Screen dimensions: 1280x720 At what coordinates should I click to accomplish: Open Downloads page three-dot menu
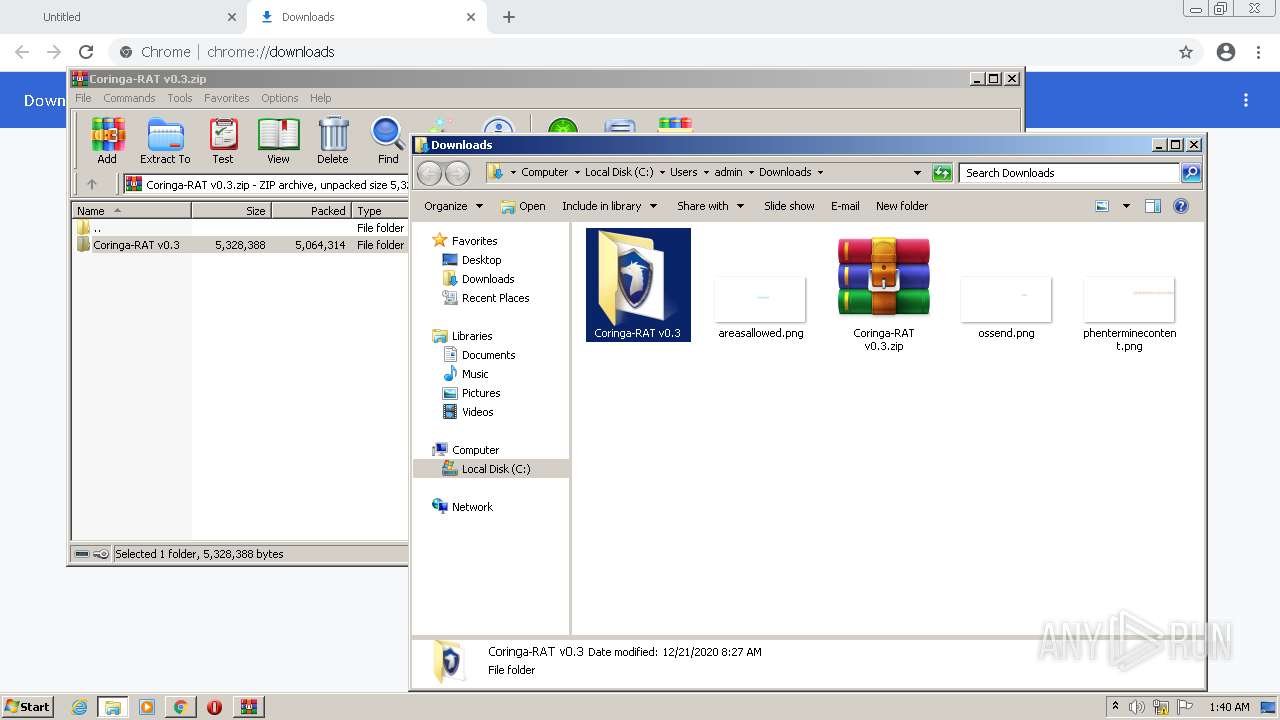1246,100
